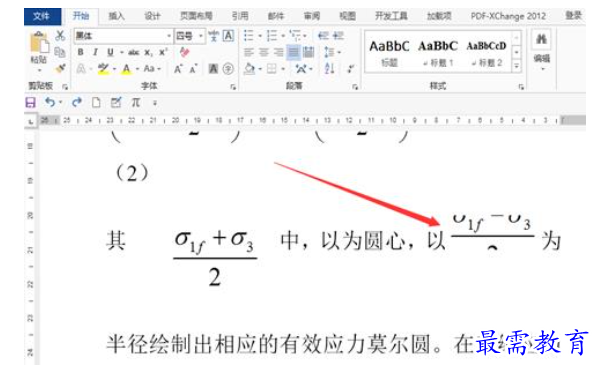This screenshot has width=597, height=374.
Task: Click the justify alignment icon
Action: coord(293,52)
